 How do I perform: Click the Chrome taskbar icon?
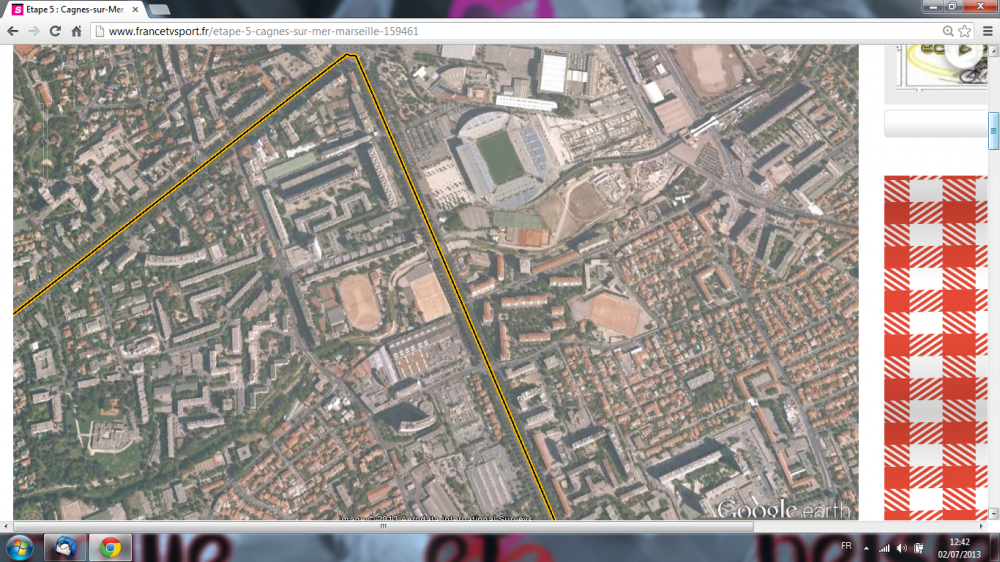click(110, 548)
